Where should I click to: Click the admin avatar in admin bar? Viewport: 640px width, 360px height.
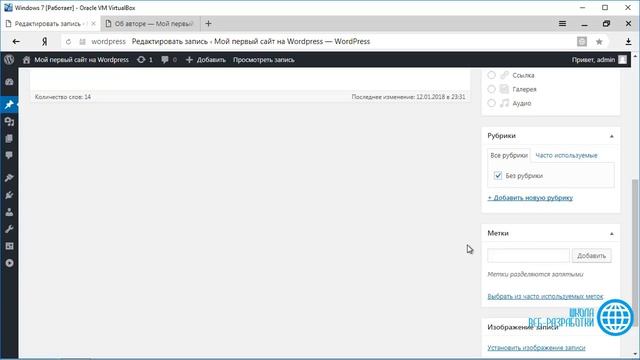622,60
